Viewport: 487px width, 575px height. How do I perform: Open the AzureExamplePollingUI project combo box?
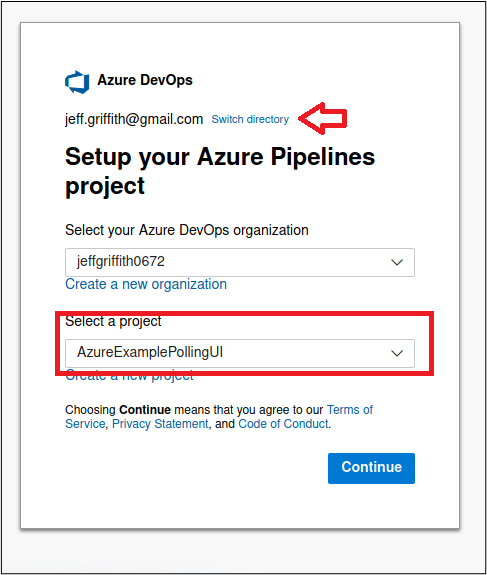tap(240, 353)
